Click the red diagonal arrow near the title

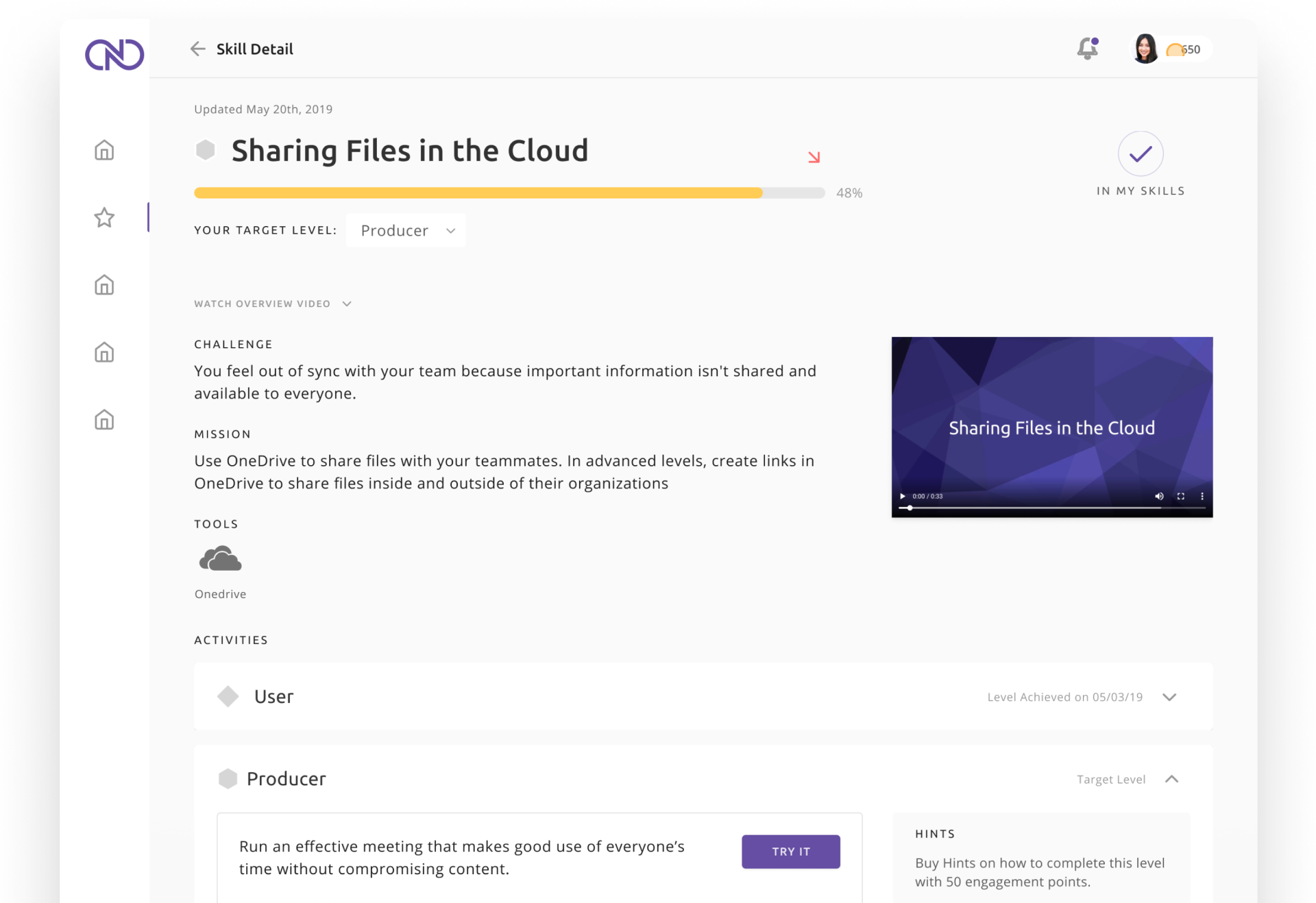point(814,157)
